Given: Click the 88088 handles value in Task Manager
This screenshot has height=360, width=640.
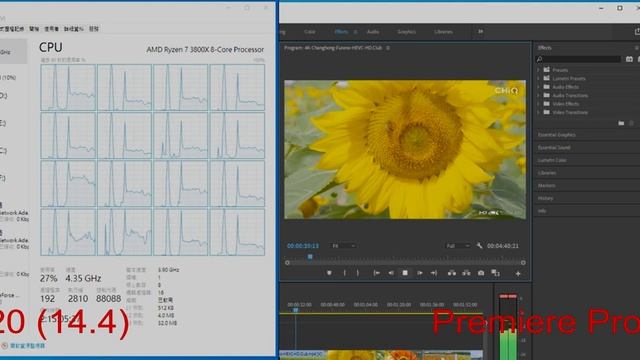Looking at the screenshot, I should pyautogui.click(x=108, y=299).
